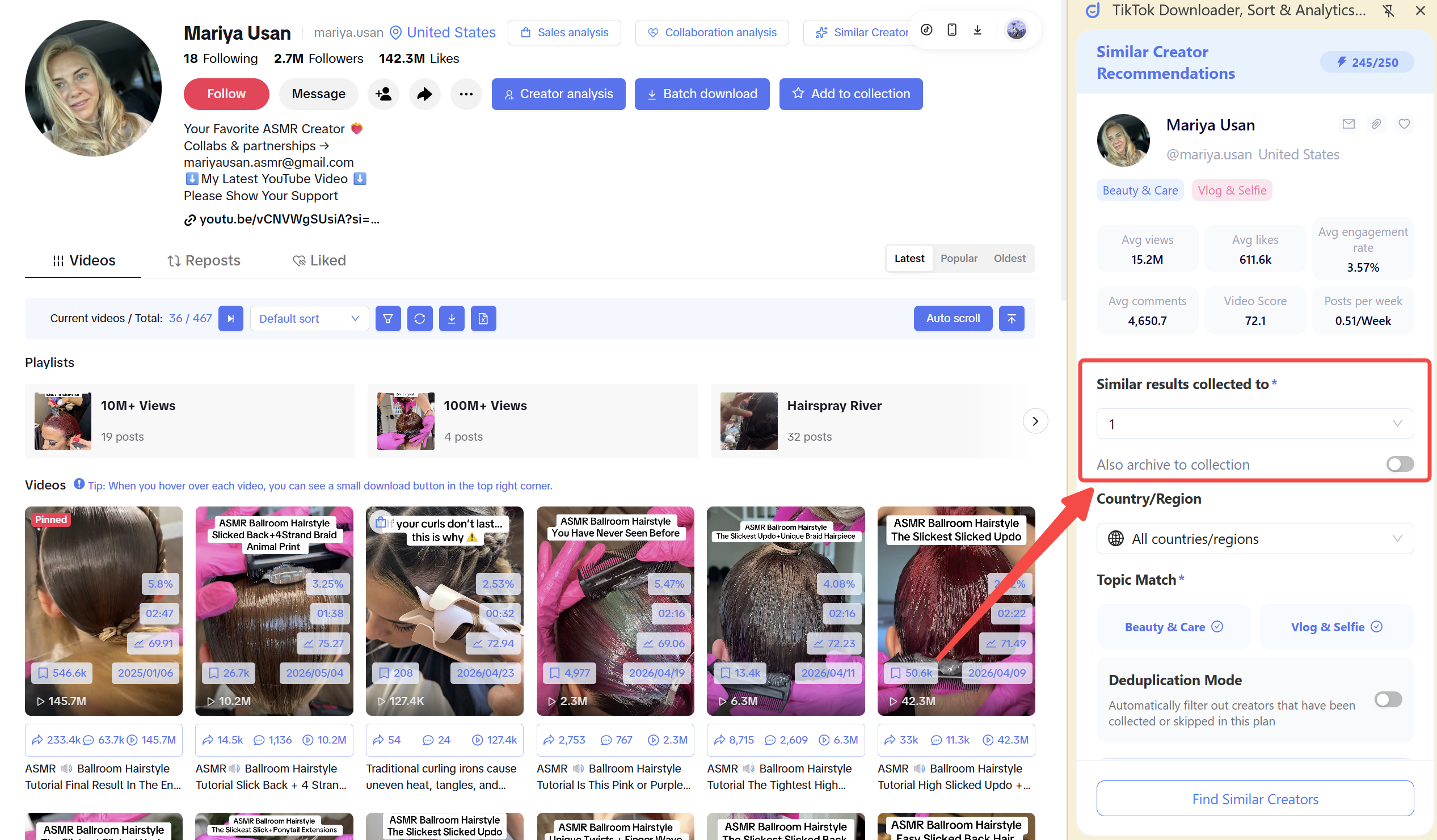Screen dimensions: 1437x840
Task: Click the bookmark count 546.6k on pinned video
Action: point(63,673)
